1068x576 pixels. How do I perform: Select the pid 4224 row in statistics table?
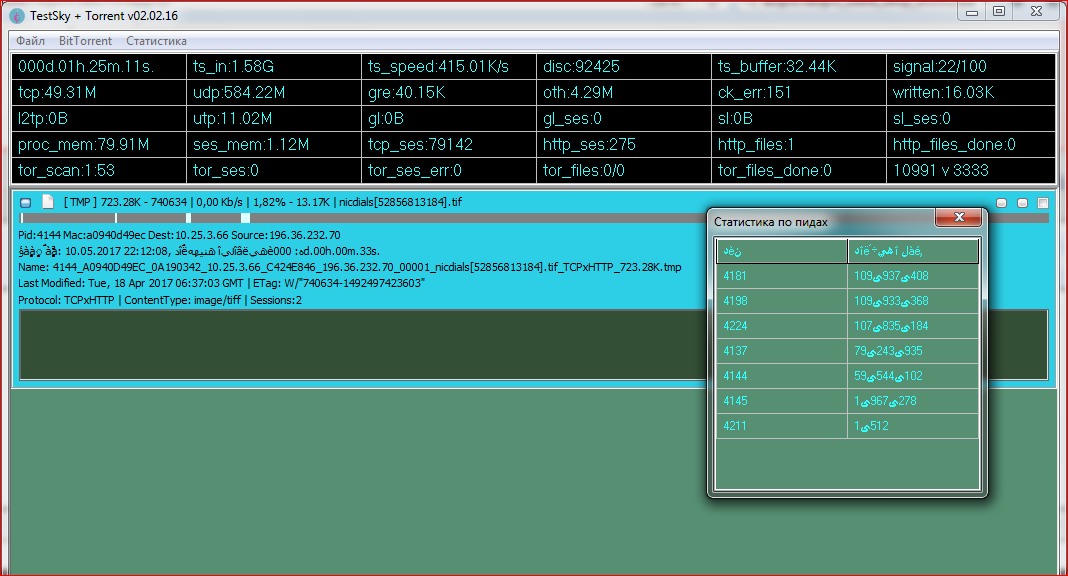click(x=781, y=326)
